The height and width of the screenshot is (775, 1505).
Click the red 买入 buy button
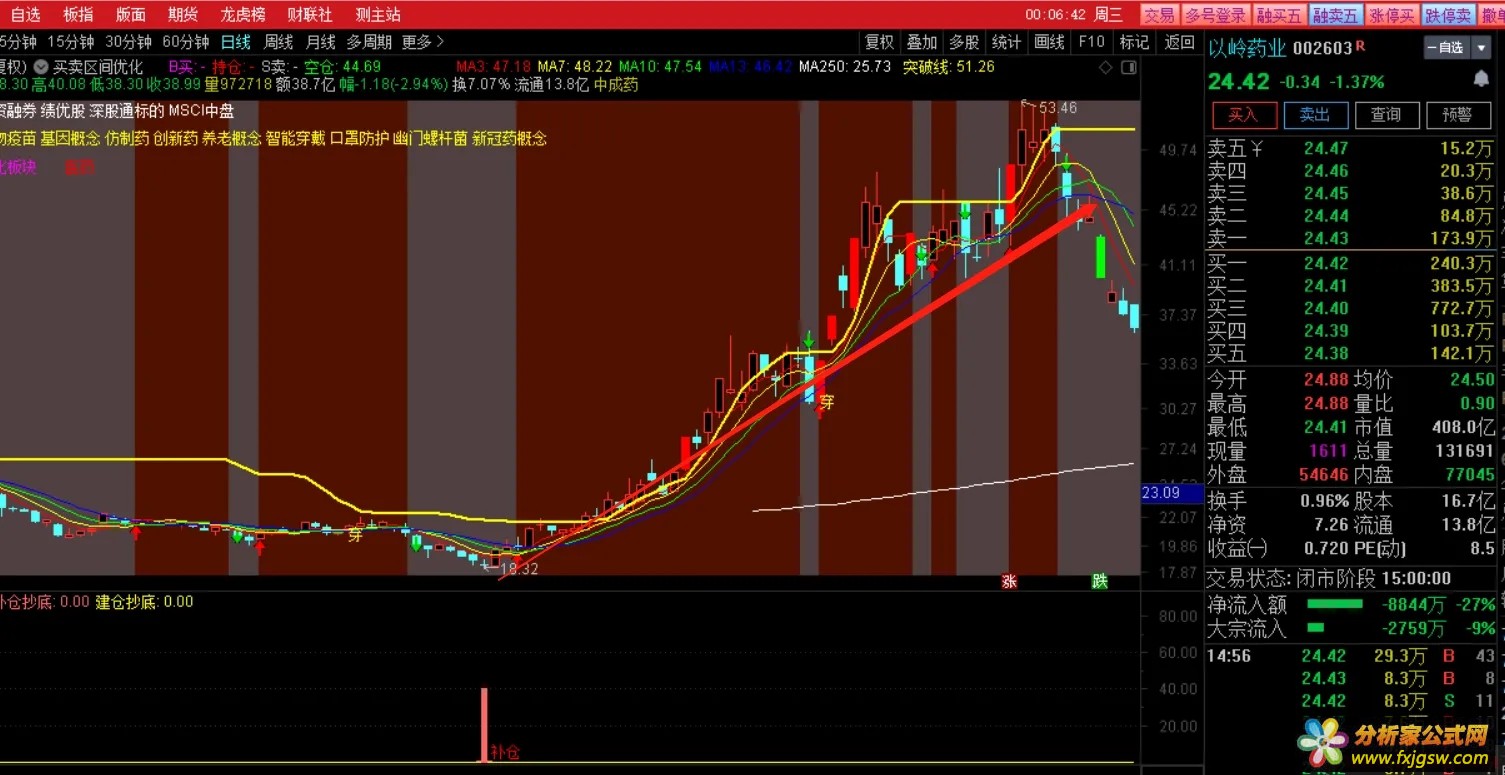(x=1243, y=114)
